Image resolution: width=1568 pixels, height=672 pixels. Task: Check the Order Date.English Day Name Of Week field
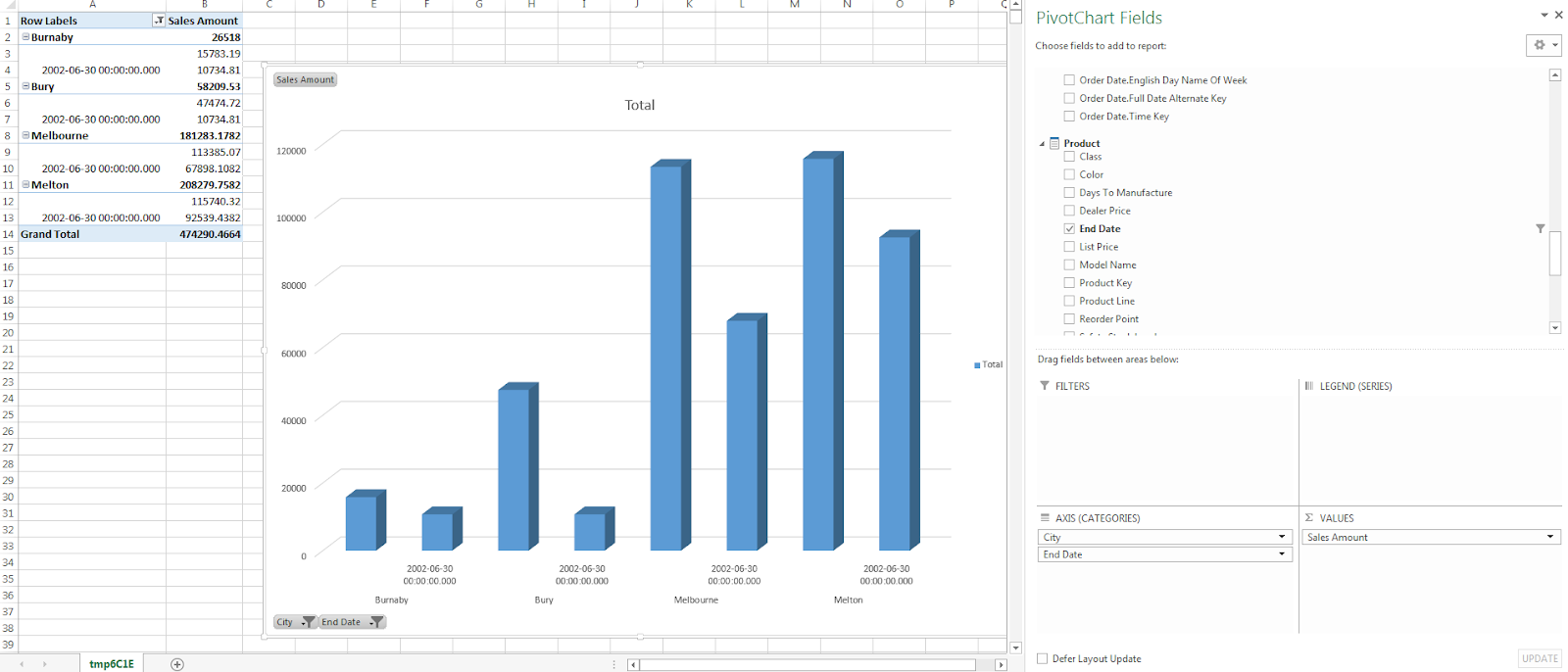pyautogui.click(x=1069, y=80)
